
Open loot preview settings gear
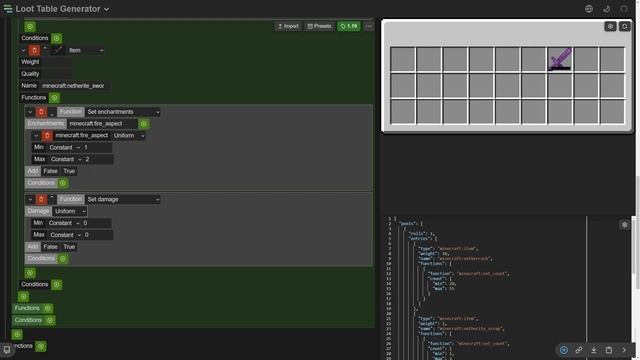(x=610, y=27)
